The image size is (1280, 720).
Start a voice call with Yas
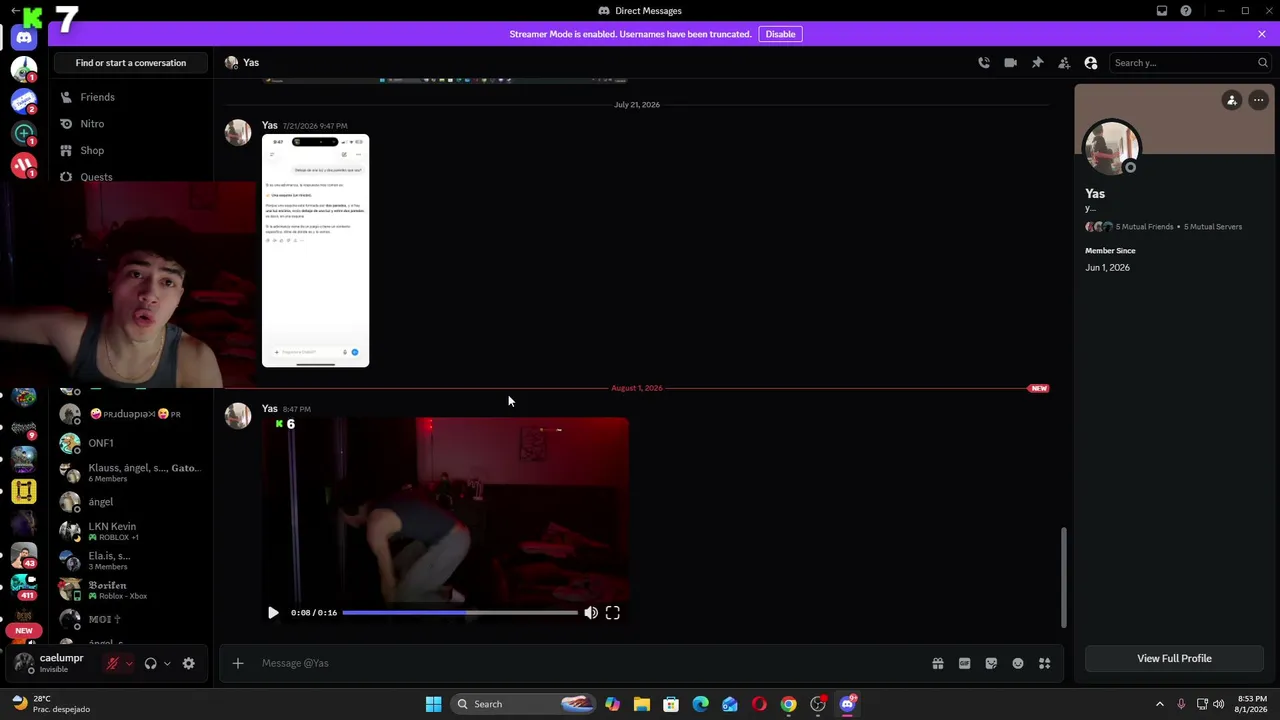tap(984, 63)
